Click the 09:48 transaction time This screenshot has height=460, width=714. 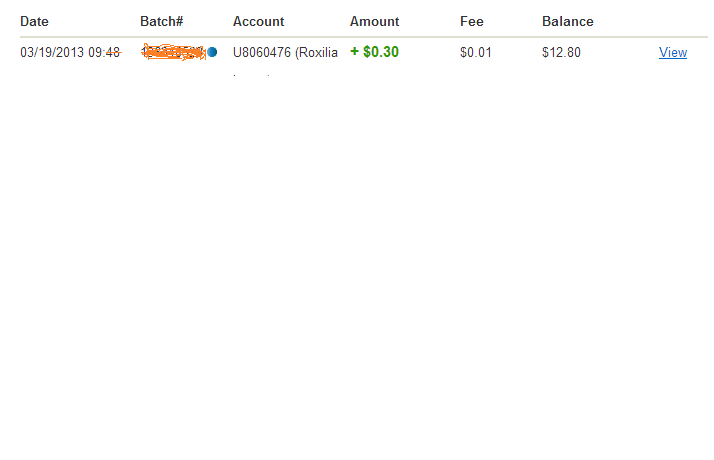click(x=104, y=52)
